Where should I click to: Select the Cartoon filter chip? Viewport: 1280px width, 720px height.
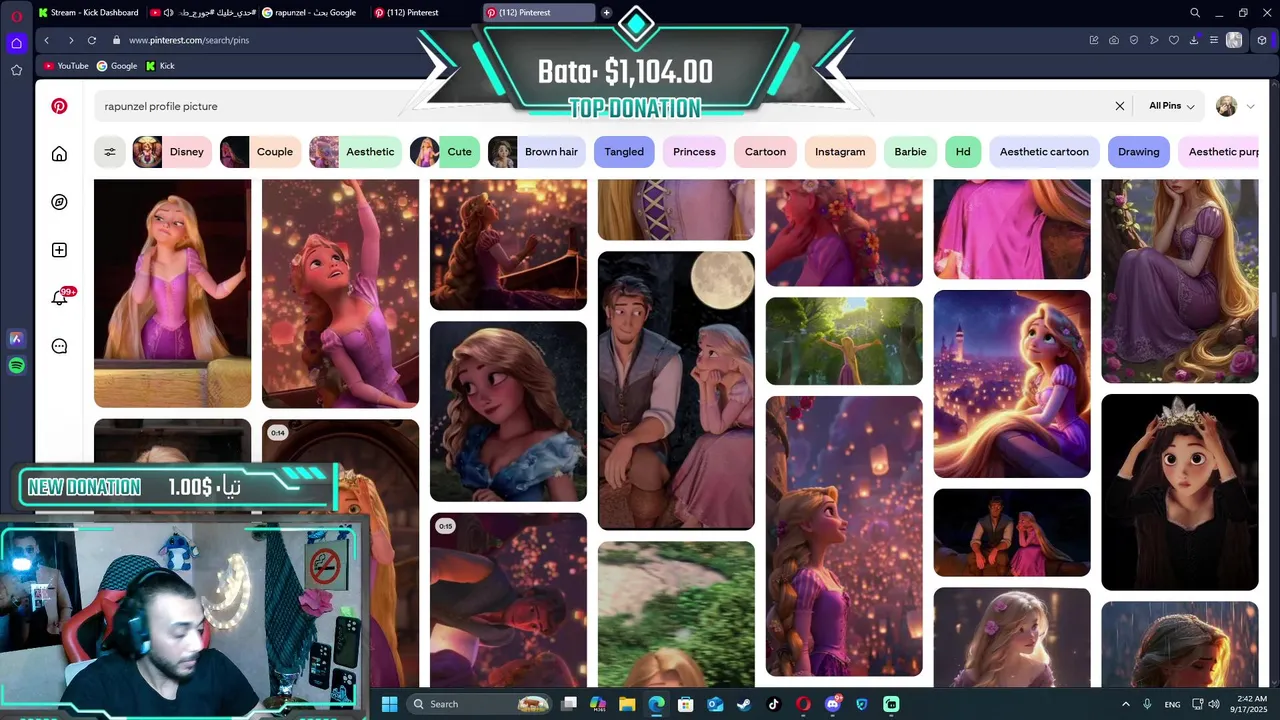point(765,152)
